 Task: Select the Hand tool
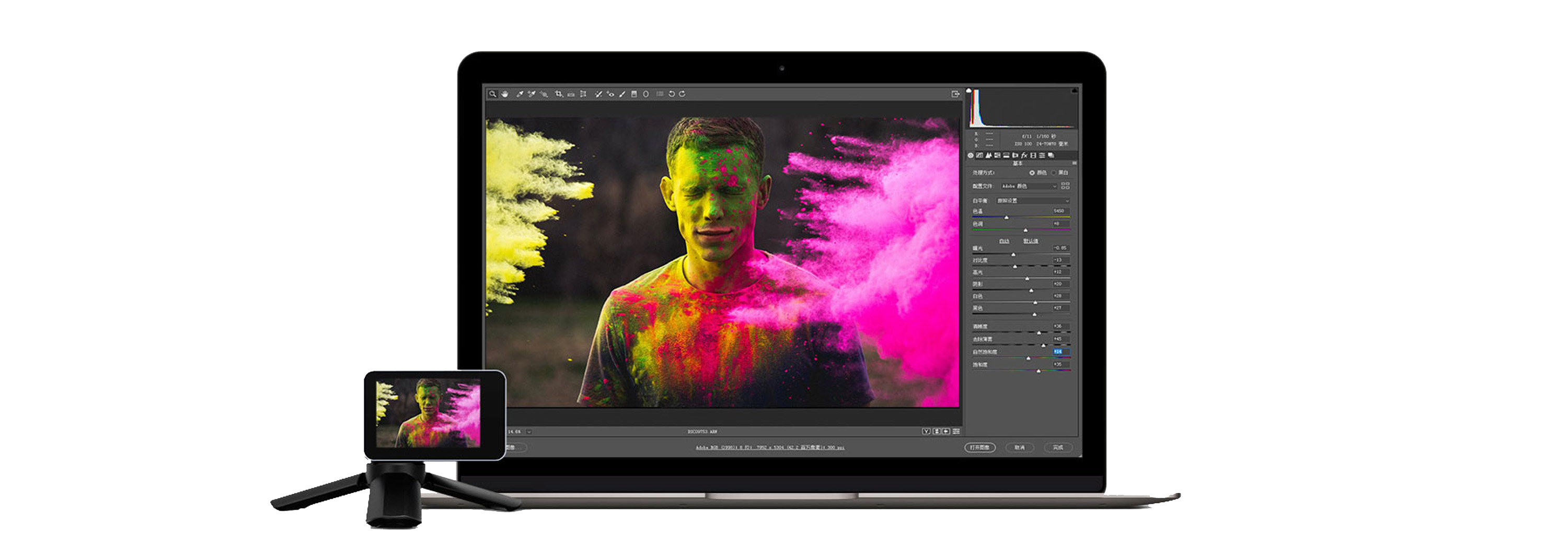point(505,94)
